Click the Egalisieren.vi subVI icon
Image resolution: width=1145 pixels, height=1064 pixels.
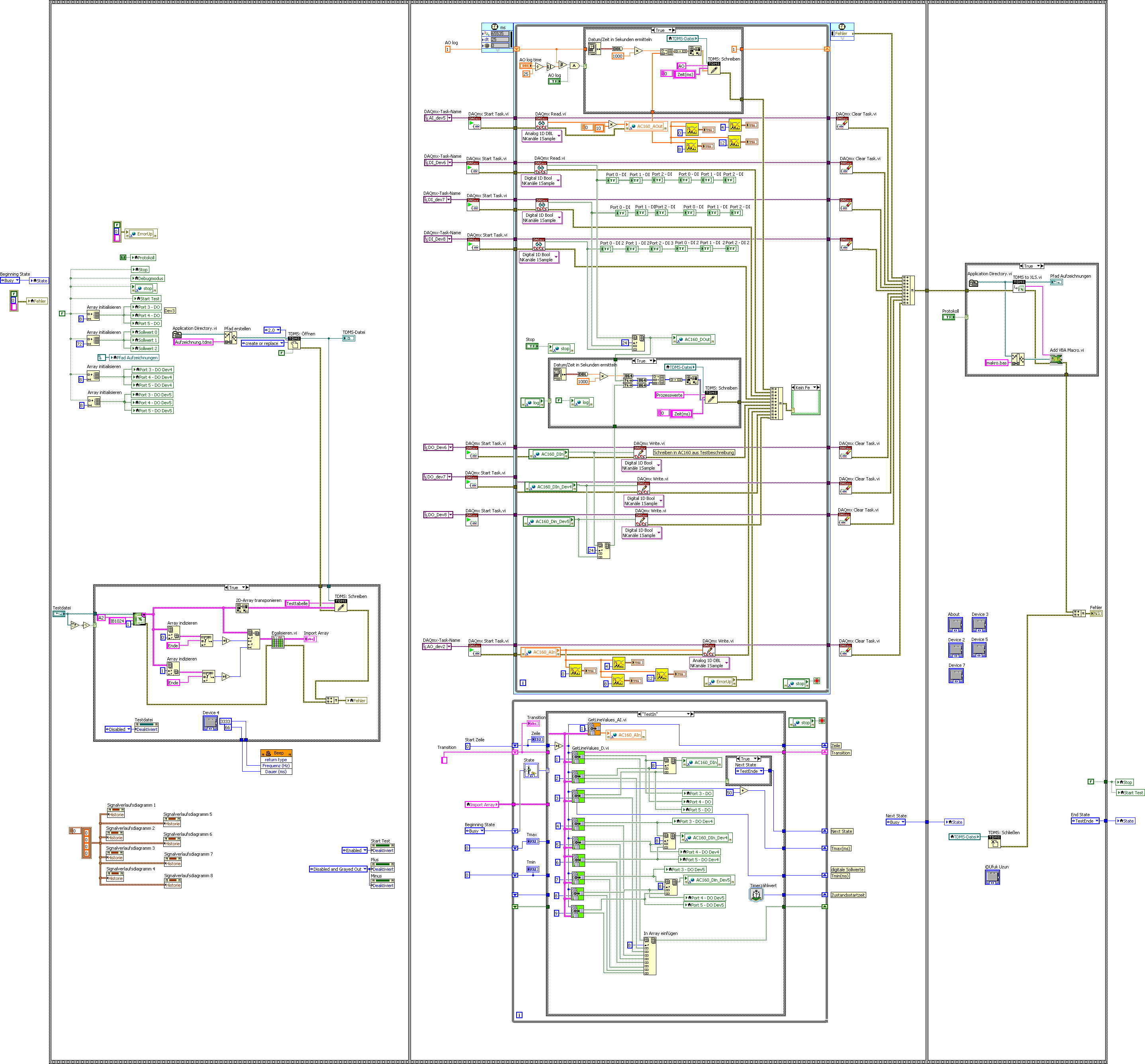(278, 642)
